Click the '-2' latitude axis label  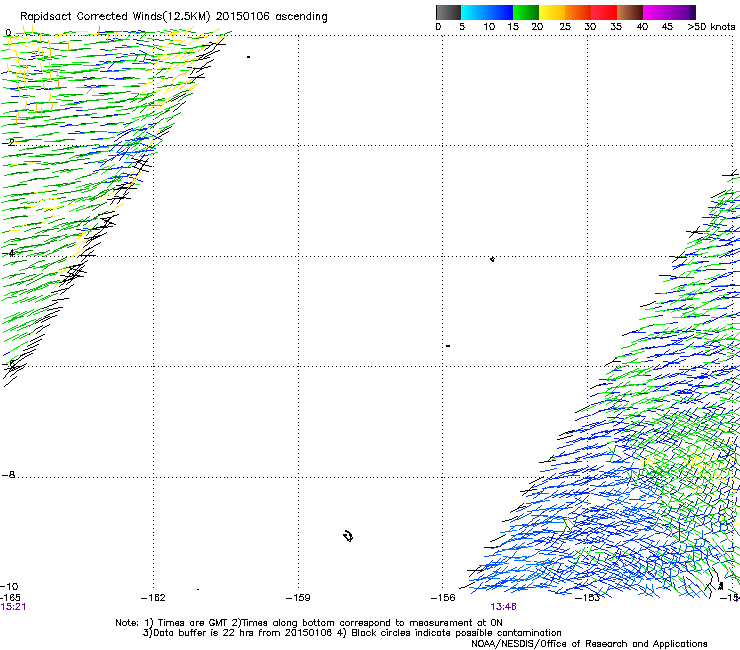9,142
